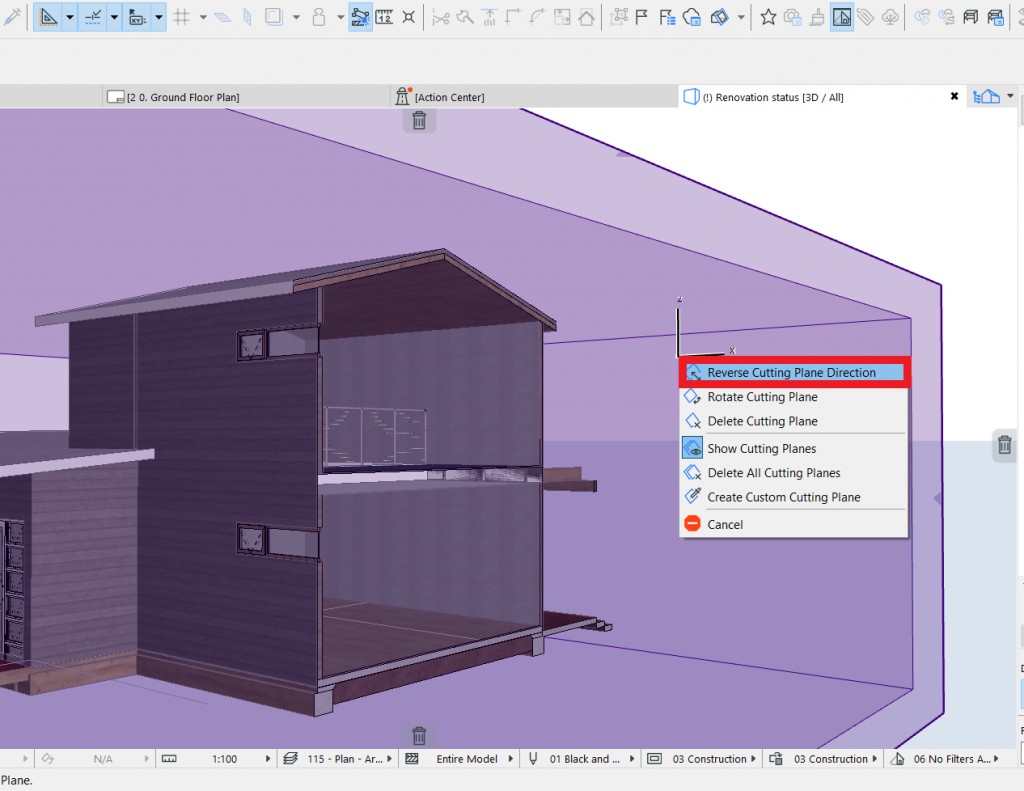Open the '06 No Filters A...' renovation filter
1024x791 pixels.
[x=946, y=759]
